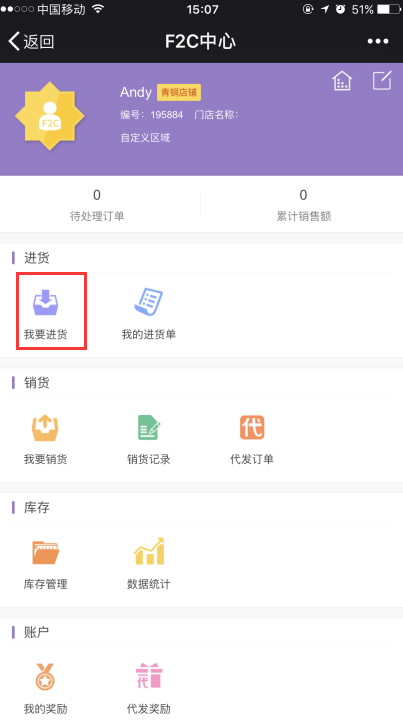Tap the 15:07 status bar clock

point(202,9)
